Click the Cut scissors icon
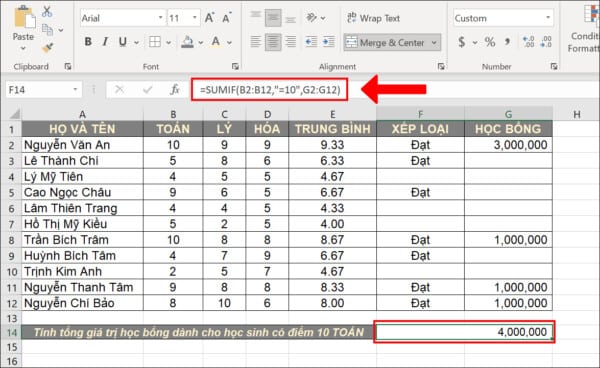Viewport: 600px width, 368px height. [x=47, y=11]
